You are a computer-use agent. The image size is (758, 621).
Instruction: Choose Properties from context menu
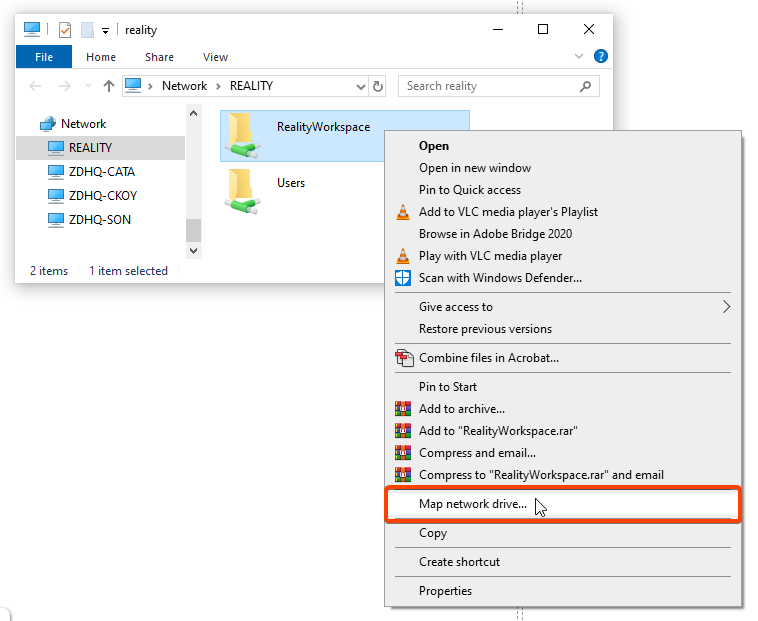(445, 590)
